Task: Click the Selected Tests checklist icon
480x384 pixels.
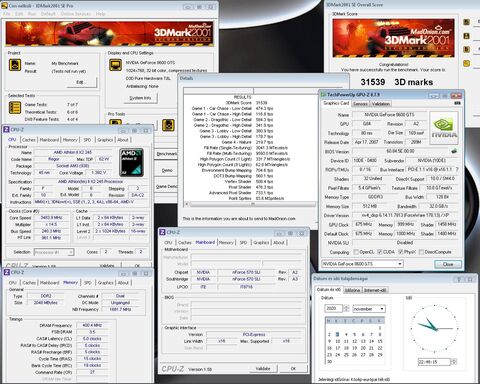Action: (15, 108)
